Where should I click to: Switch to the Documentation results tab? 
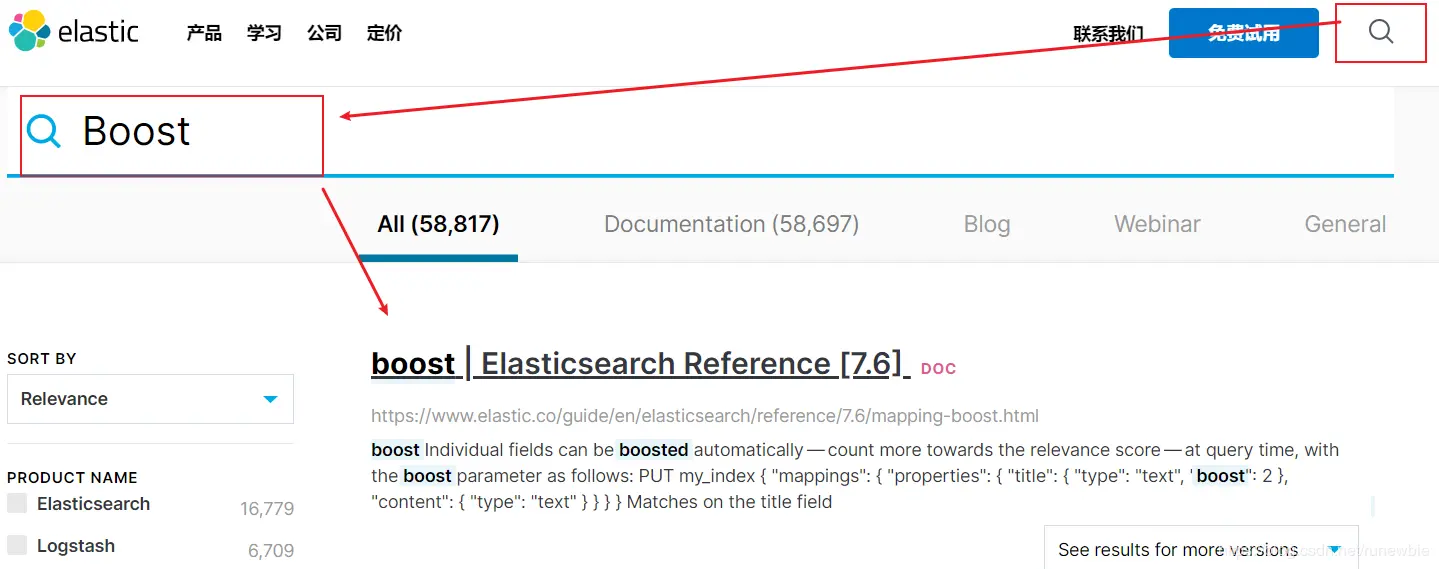tap(732, 224)
